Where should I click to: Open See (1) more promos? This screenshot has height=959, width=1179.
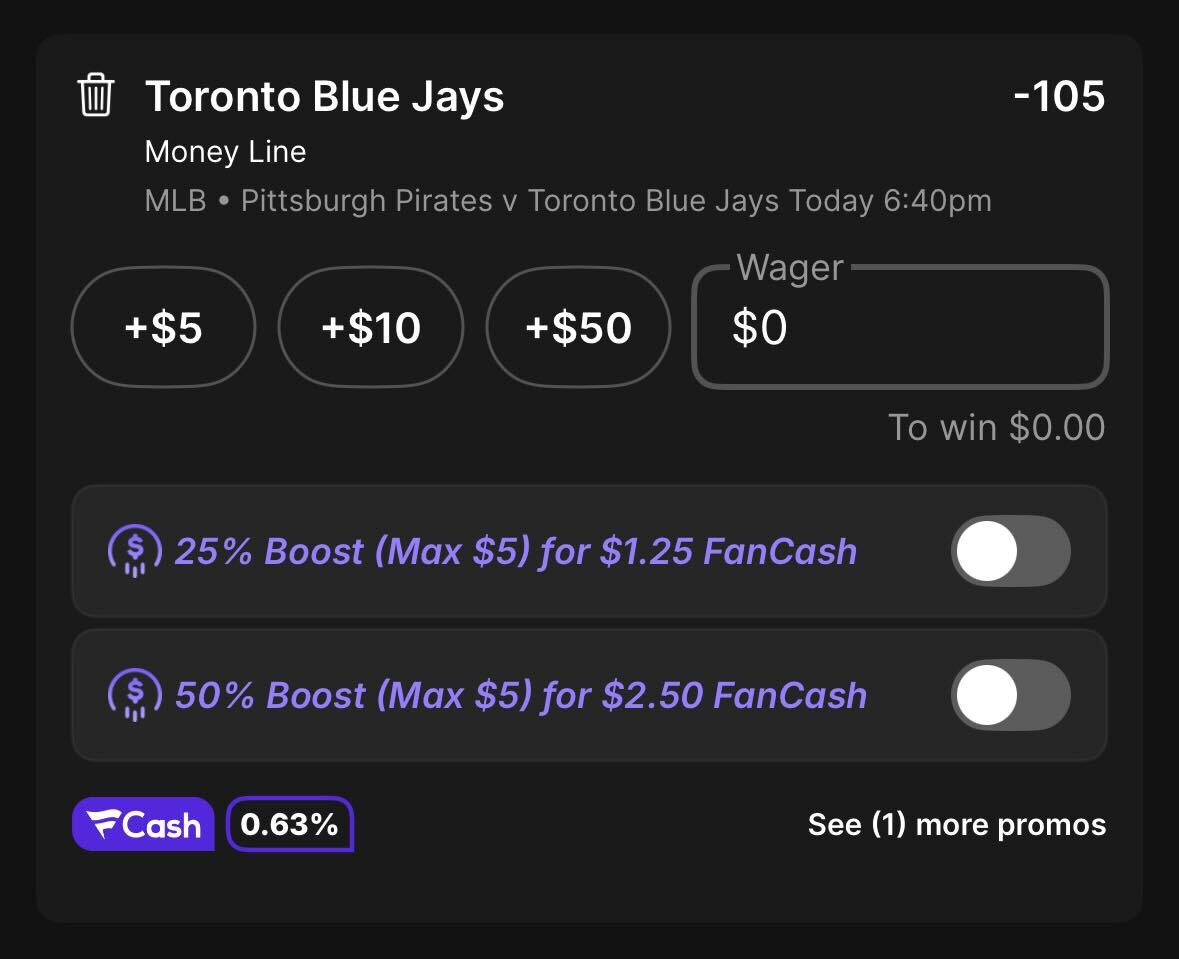pyautogui.click(x=956, y=824)
